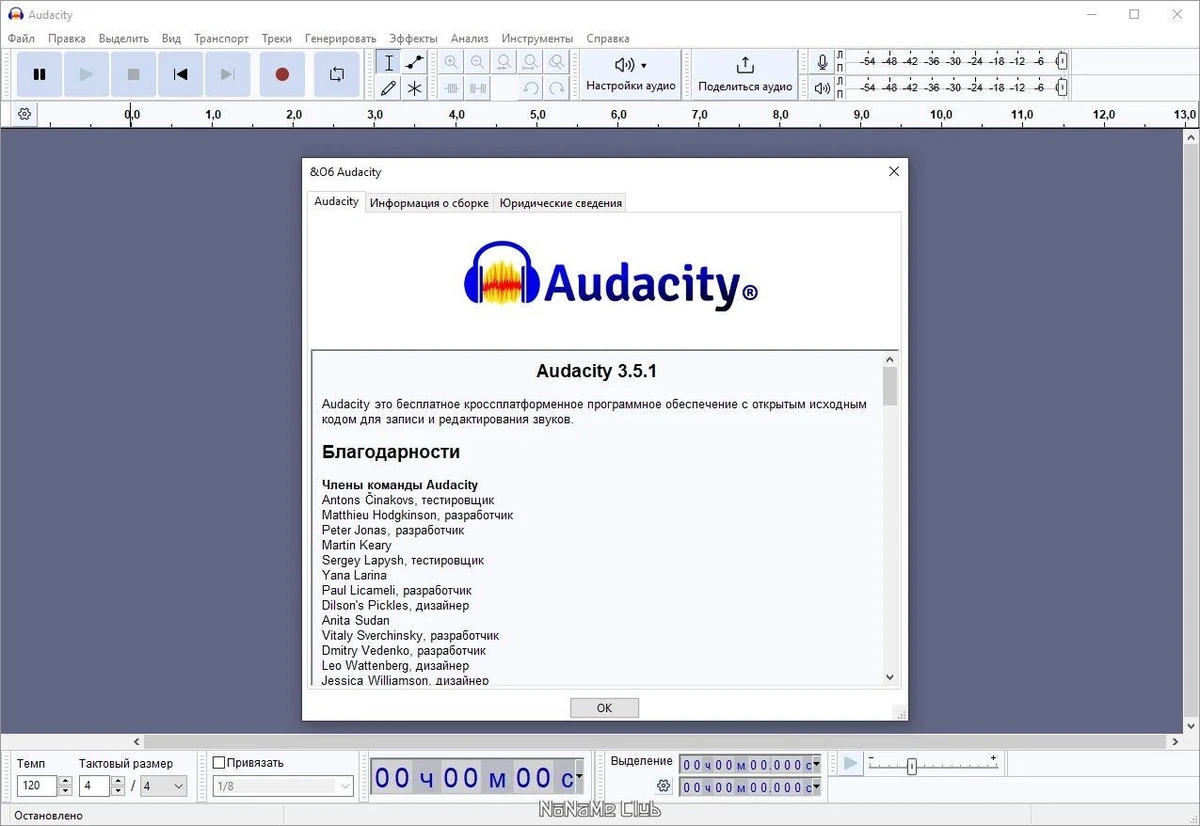
Task: Open the Эффекты menu
Action: coord(413,38)
